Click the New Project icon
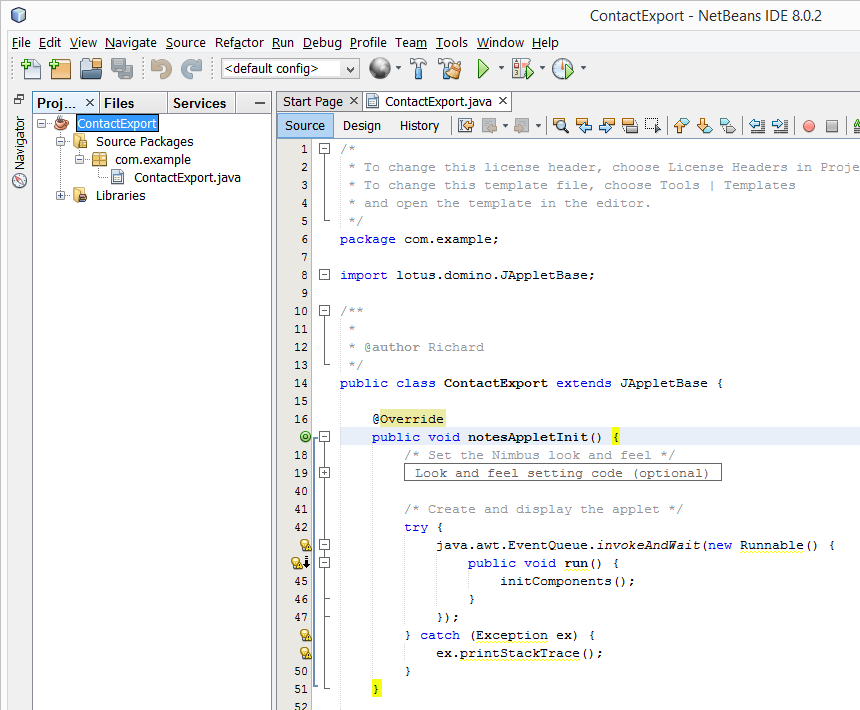The image size is (860, 710). 61,69
